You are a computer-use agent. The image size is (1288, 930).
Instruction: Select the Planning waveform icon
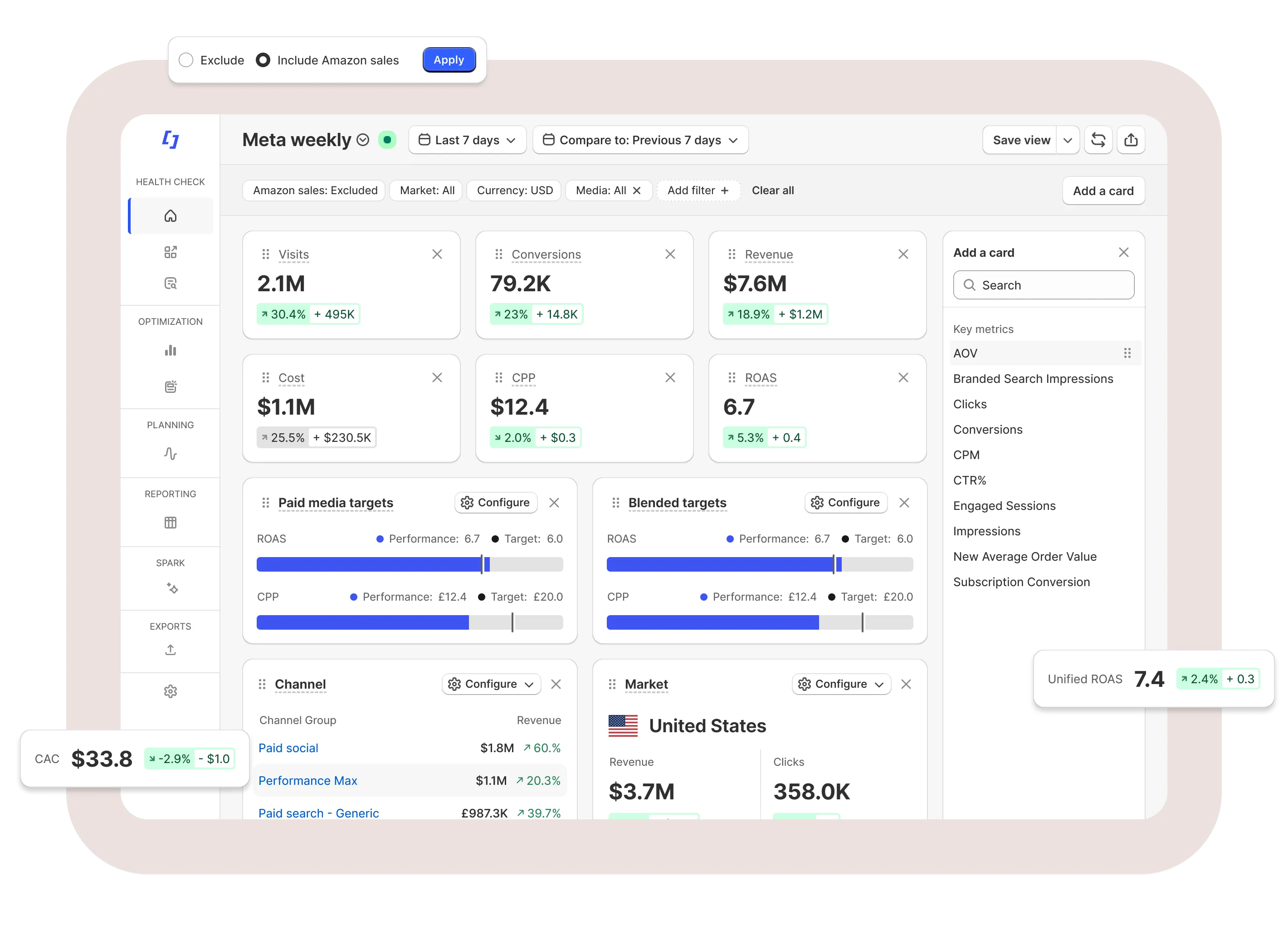pyautogui.click(x=171, y=454)
